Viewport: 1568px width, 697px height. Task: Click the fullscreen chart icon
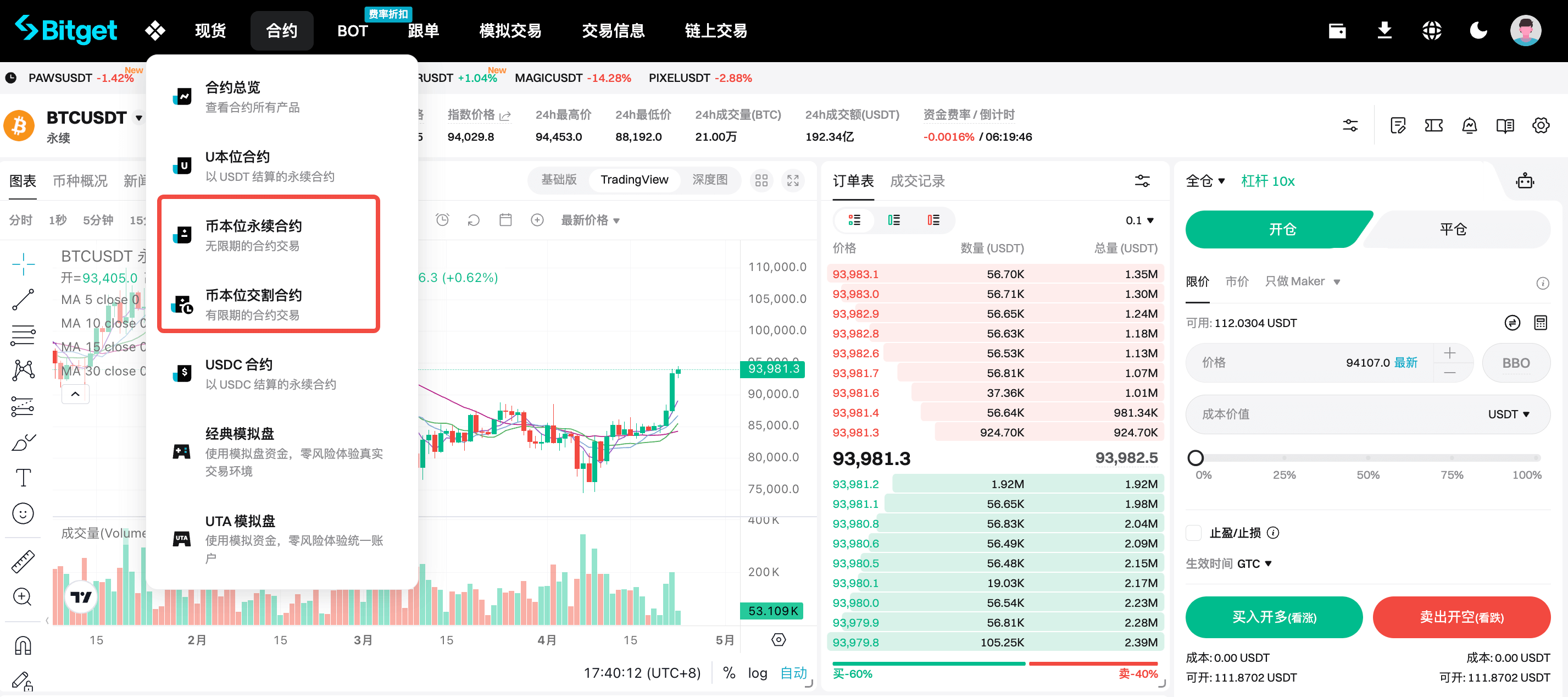793,180
